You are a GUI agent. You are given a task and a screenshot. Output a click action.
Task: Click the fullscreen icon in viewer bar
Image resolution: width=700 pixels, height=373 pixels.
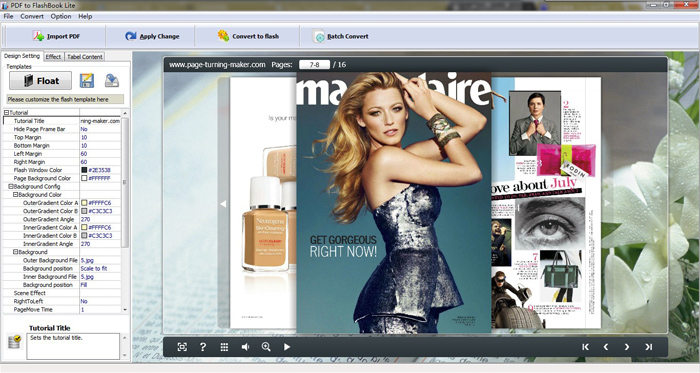tap(182, 347)
